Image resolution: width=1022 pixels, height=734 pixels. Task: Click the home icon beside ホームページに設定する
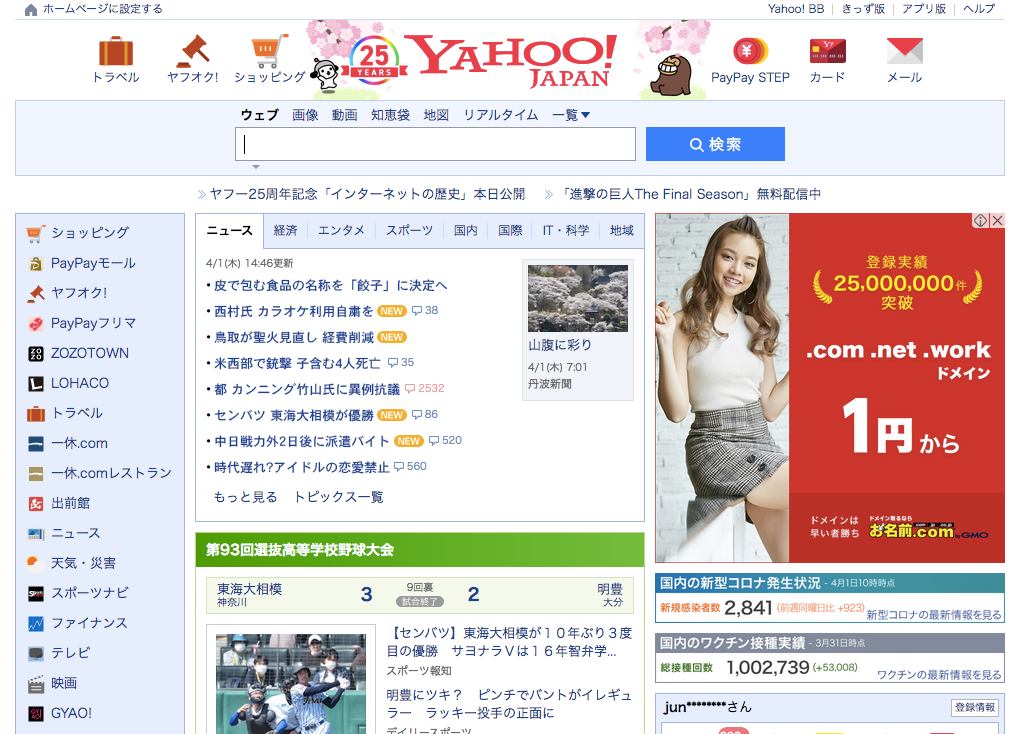coord(30,10)
